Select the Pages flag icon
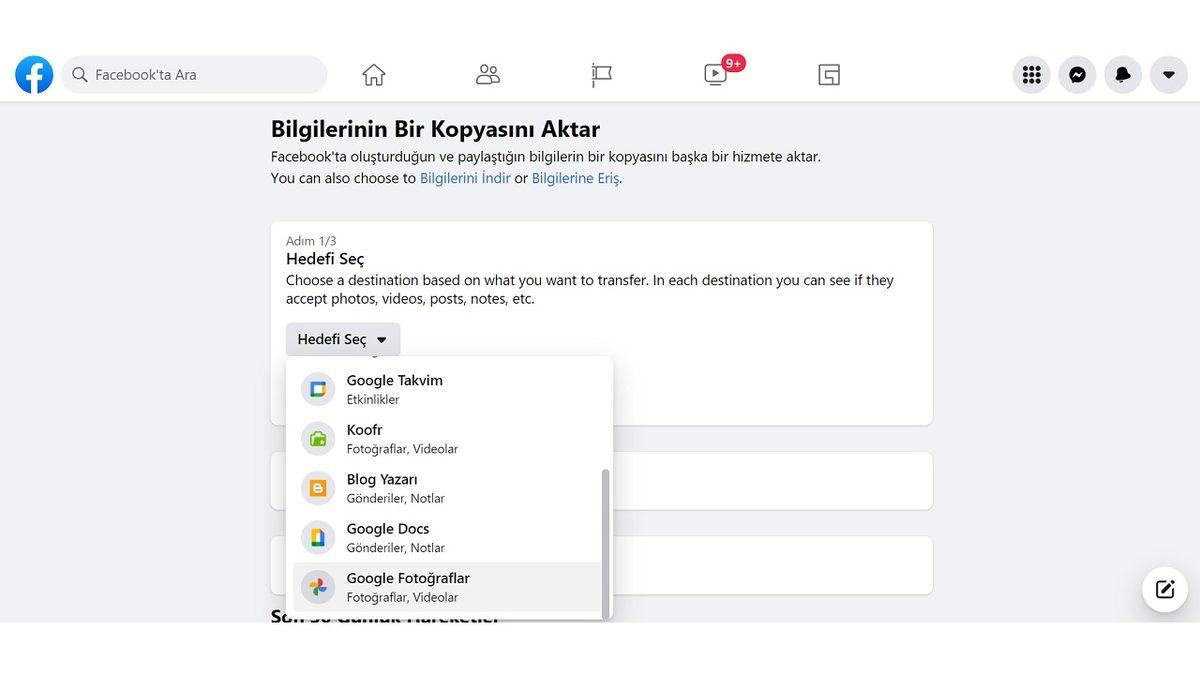 tap(601, 74)
